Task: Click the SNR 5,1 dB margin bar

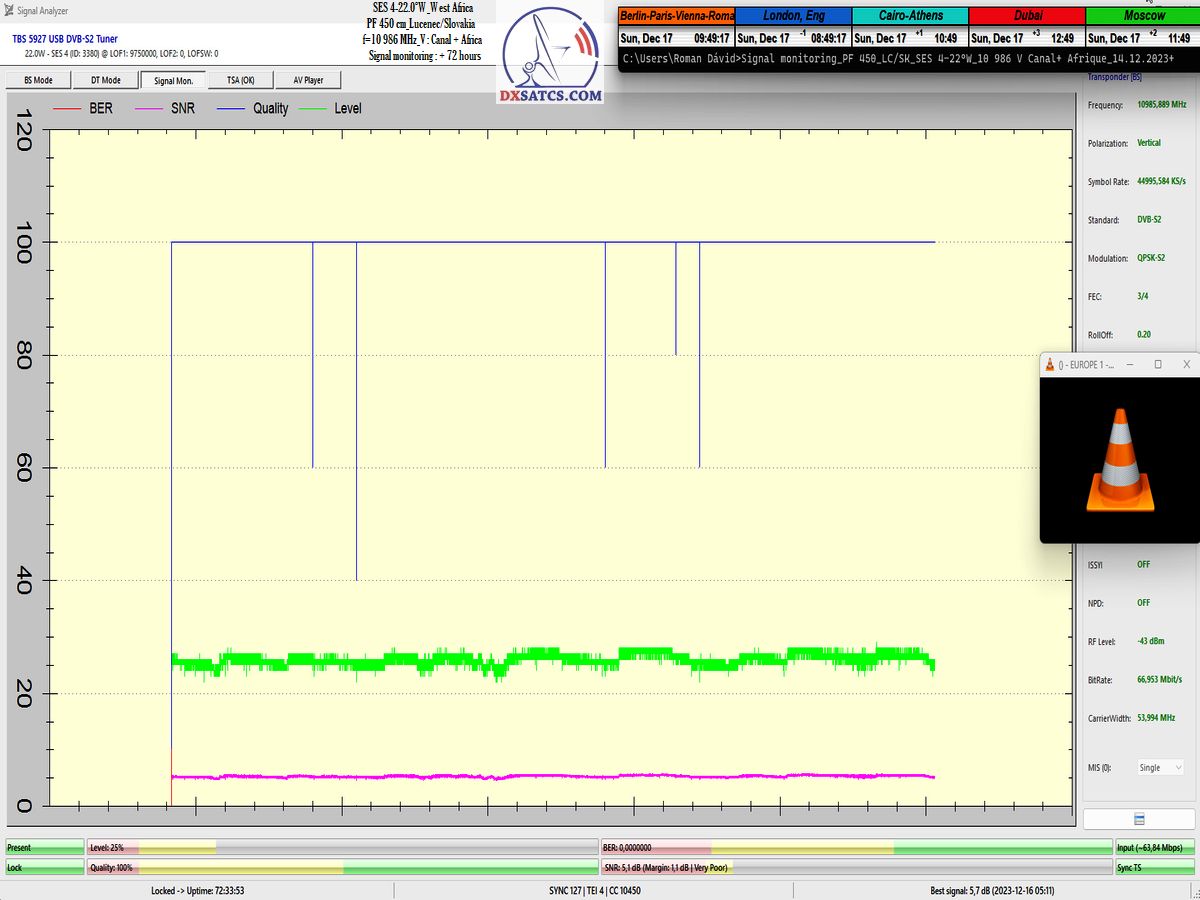Action: [856, 867]
